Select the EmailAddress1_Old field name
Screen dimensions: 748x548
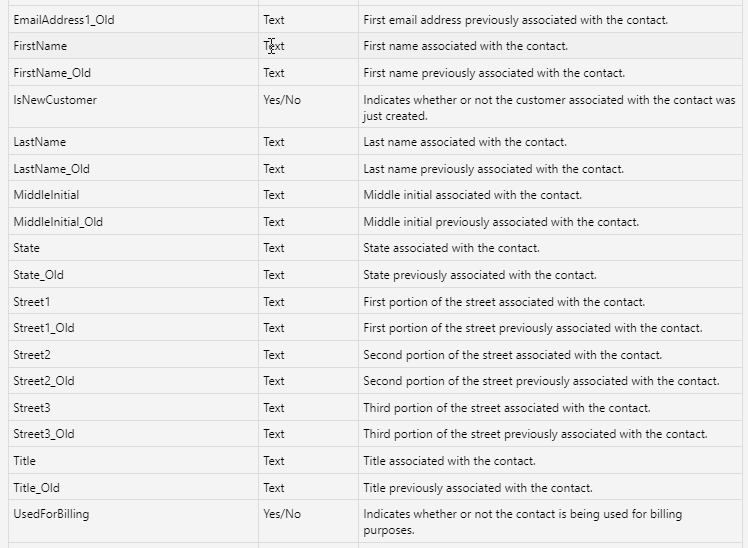pyautogui.click(x=63, y=19)
